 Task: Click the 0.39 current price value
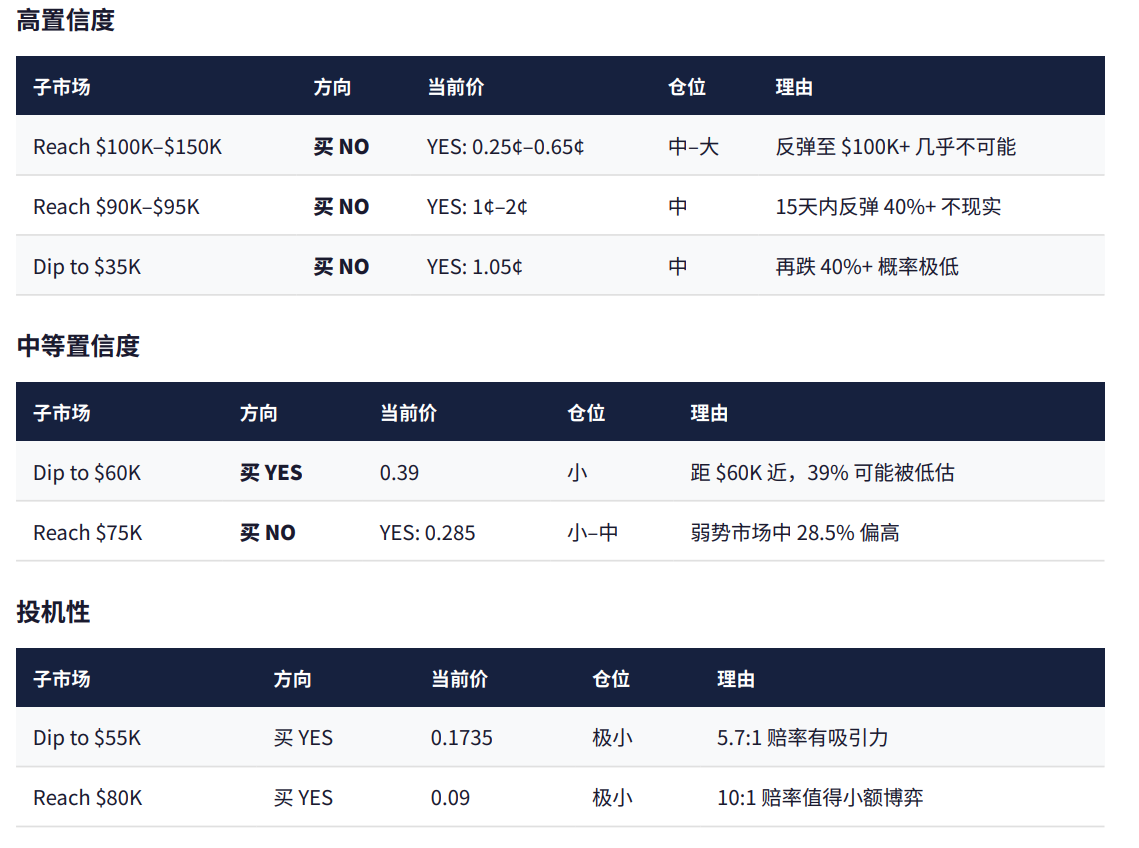399,473
